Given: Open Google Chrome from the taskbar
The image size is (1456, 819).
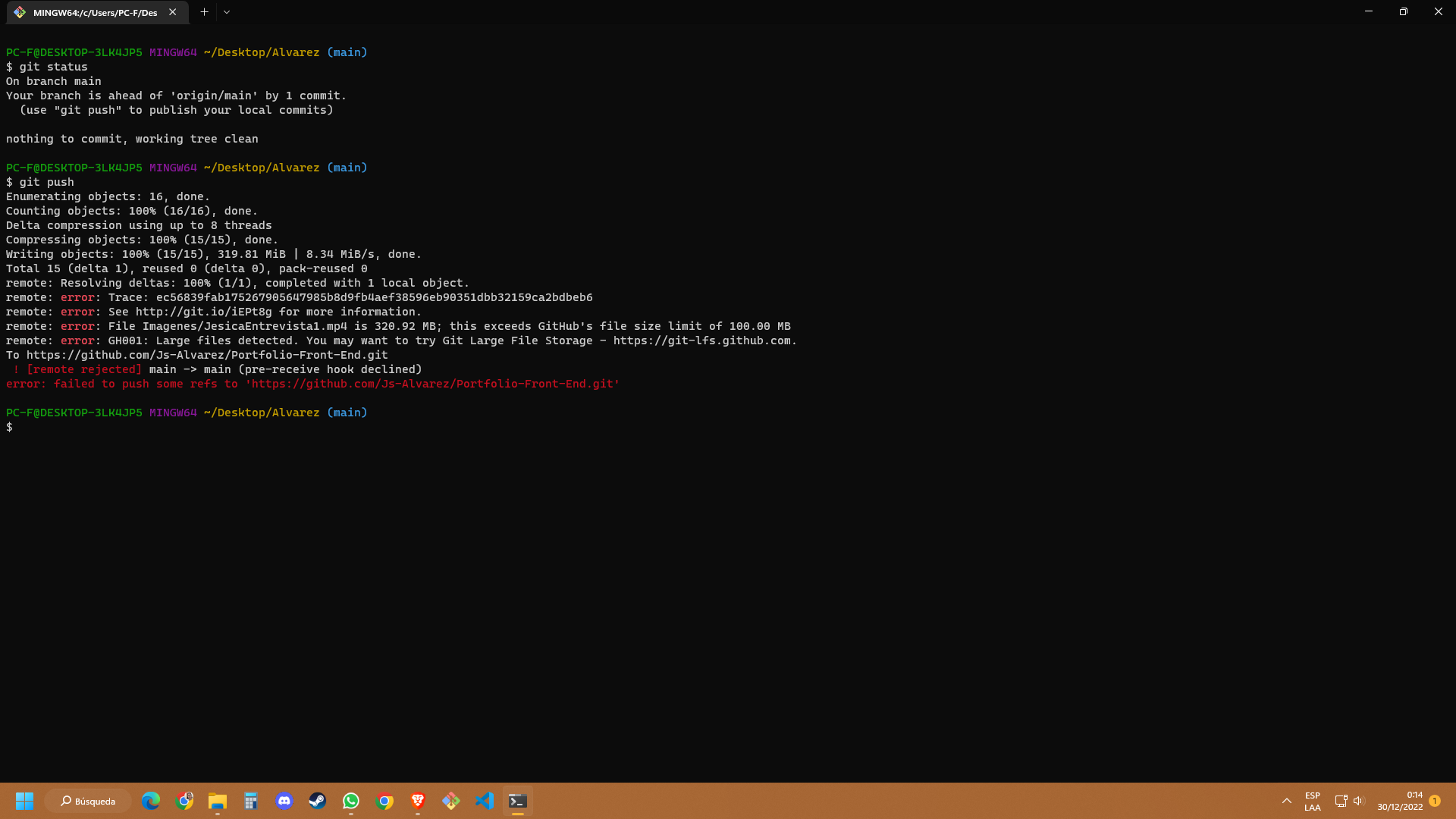Looking at the screenshot, I should point(384,801).
